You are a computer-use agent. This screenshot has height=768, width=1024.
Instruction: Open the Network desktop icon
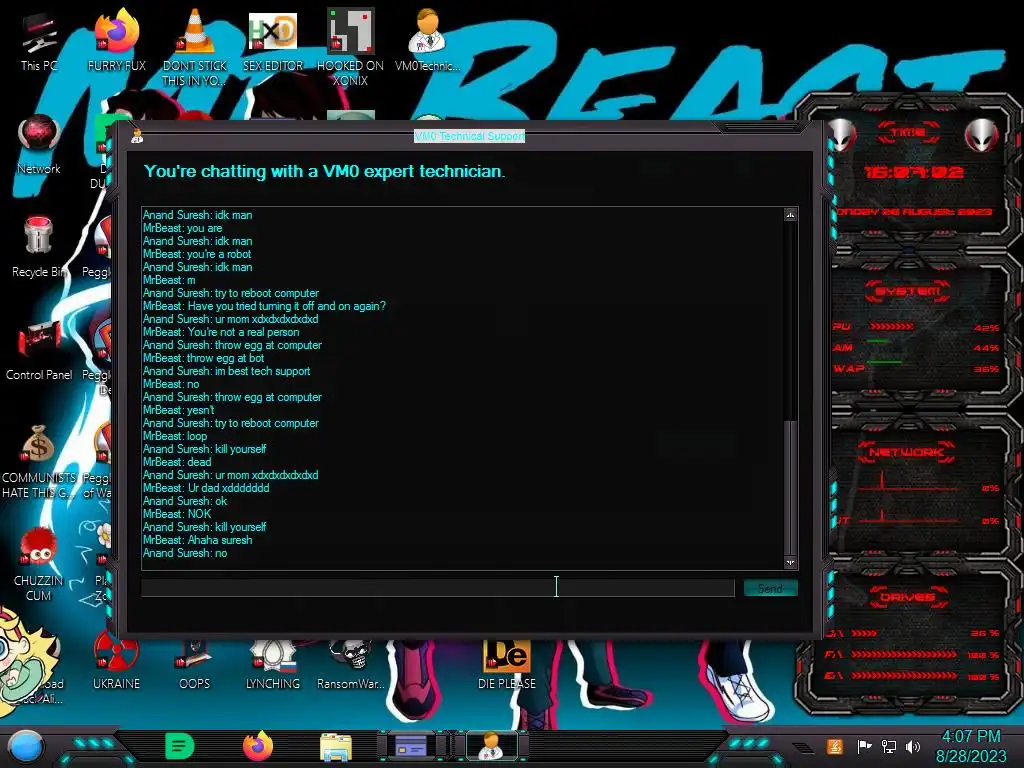point(39,144)
